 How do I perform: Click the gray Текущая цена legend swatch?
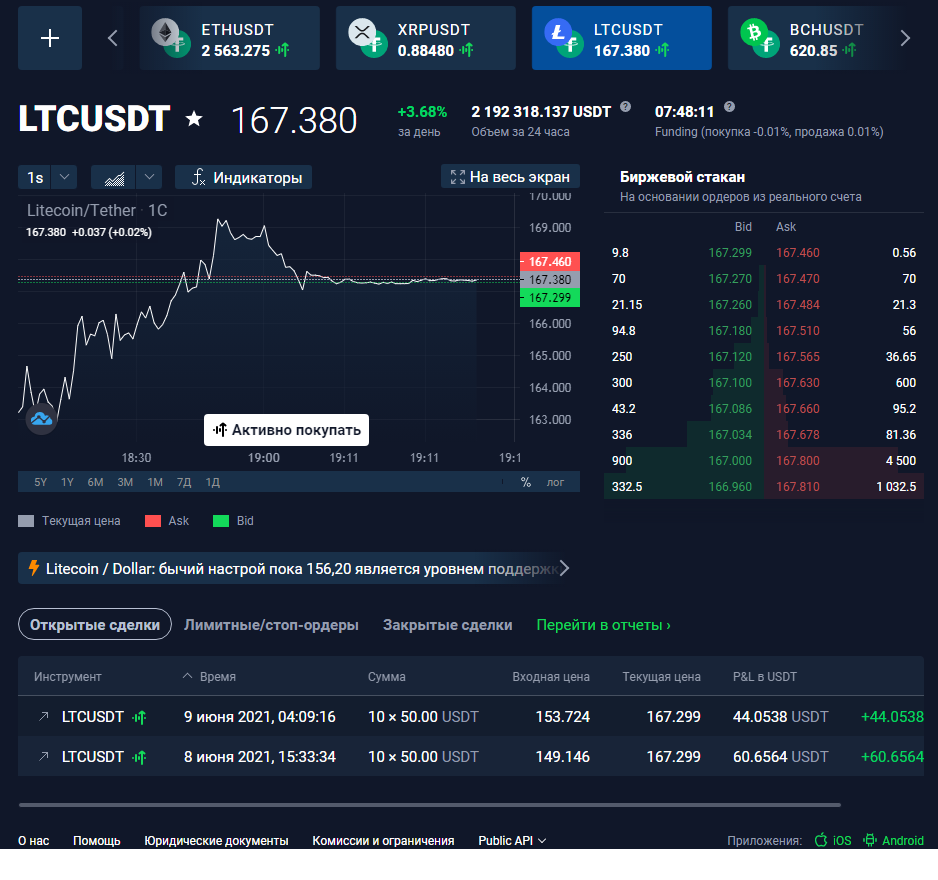[x=26, y=521]
